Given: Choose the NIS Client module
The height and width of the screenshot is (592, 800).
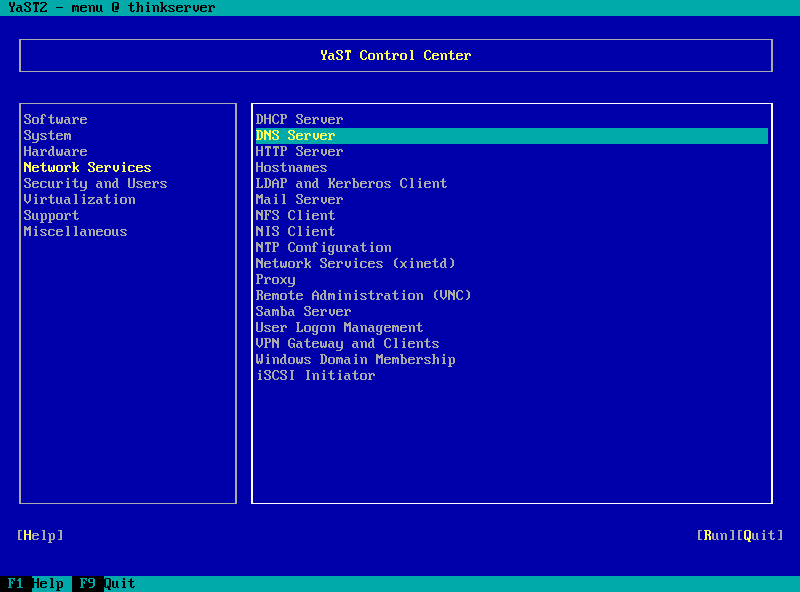Looking at the screenshot, I should 295,231.
